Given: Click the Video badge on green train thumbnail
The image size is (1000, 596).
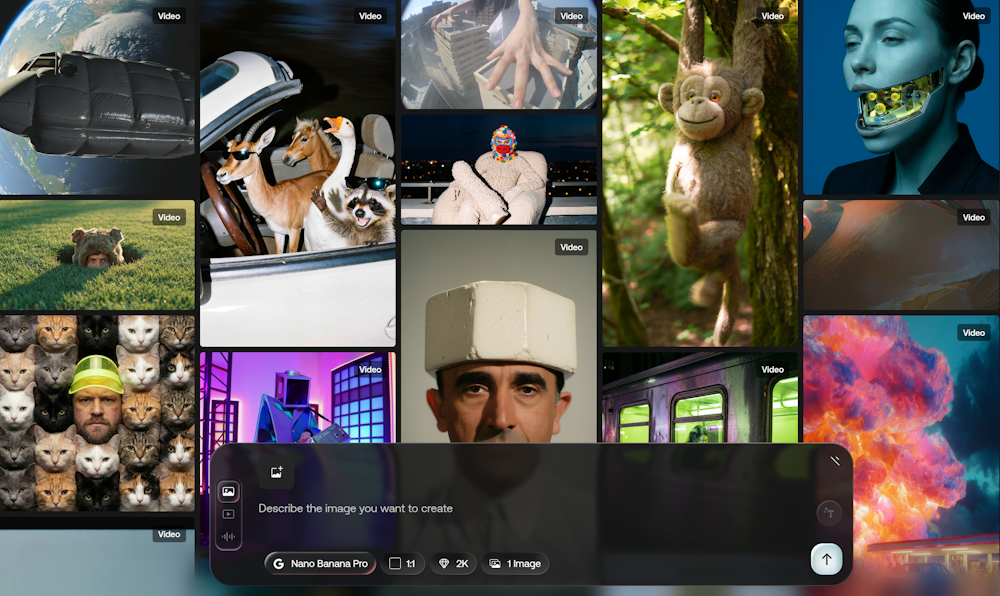Looking at the screenshot, I should point(773,369).
